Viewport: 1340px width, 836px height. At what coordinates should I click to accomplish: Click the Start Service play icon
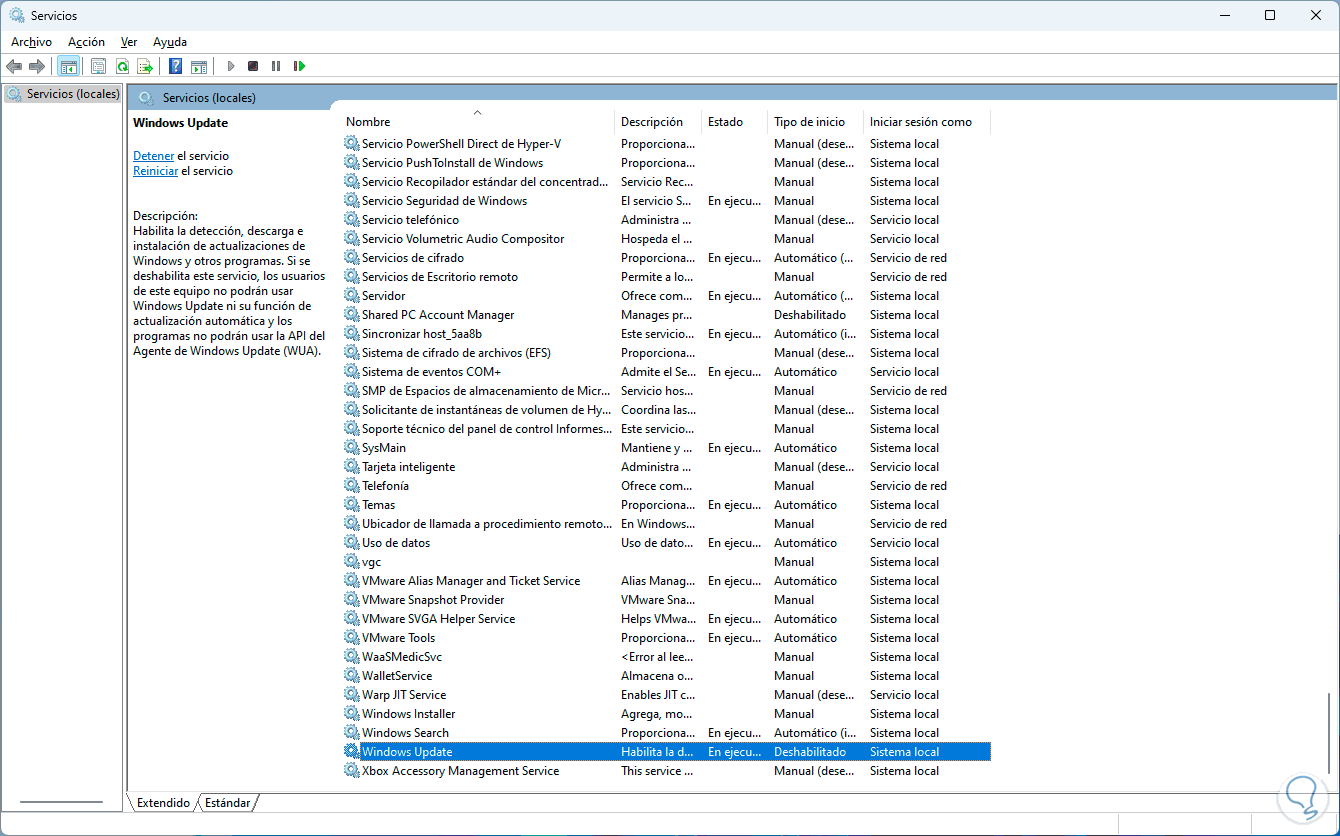pos(230,66)
